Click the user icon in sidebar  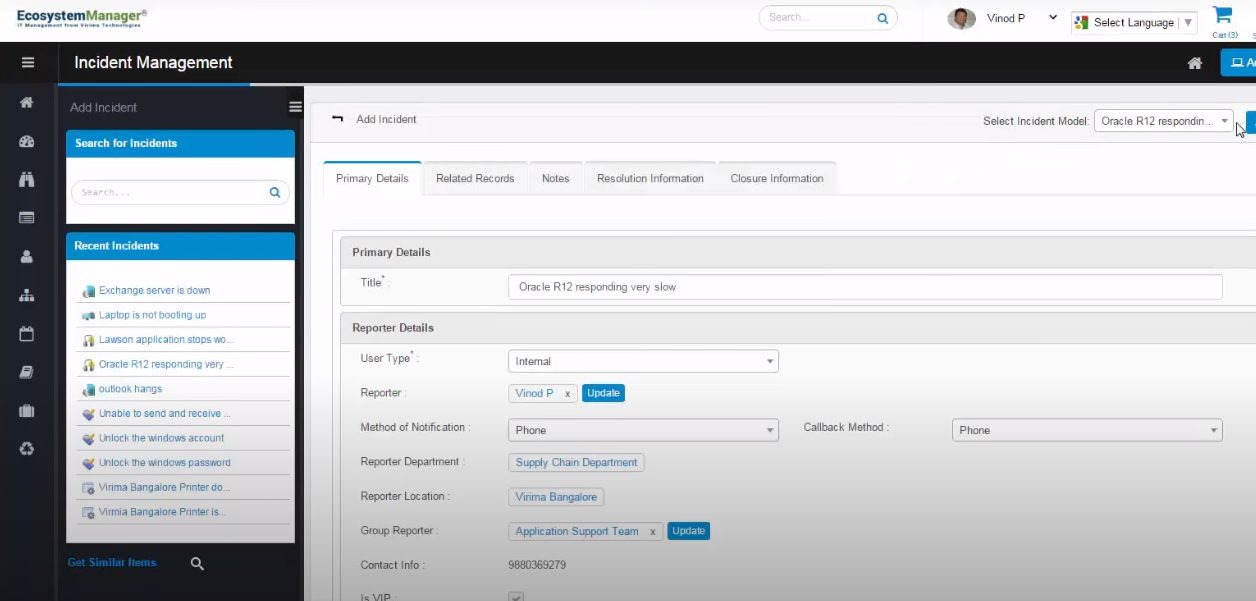click(27, 256)
